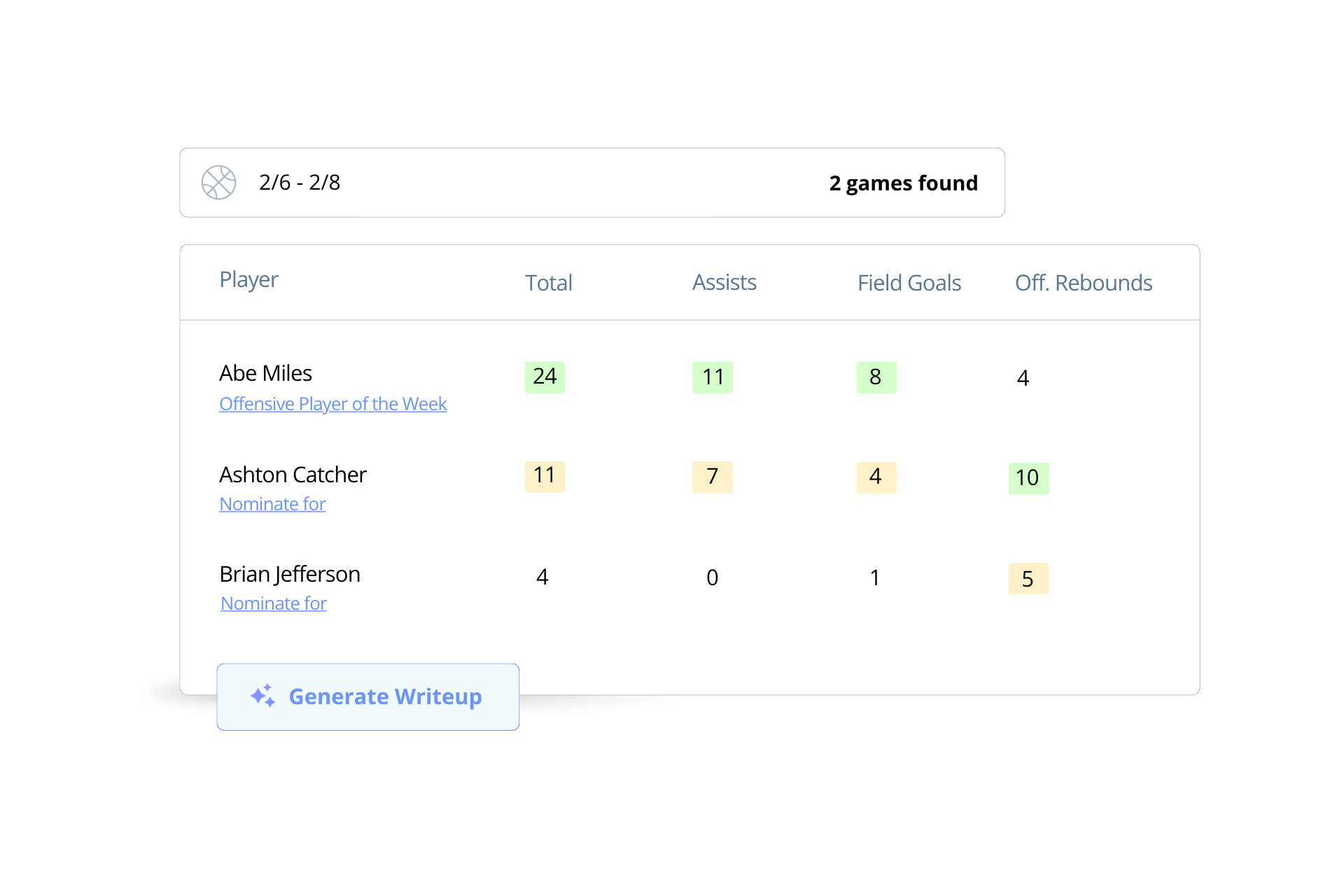Select the 2/6 - 2/8 date range field

tap(592, 183)
